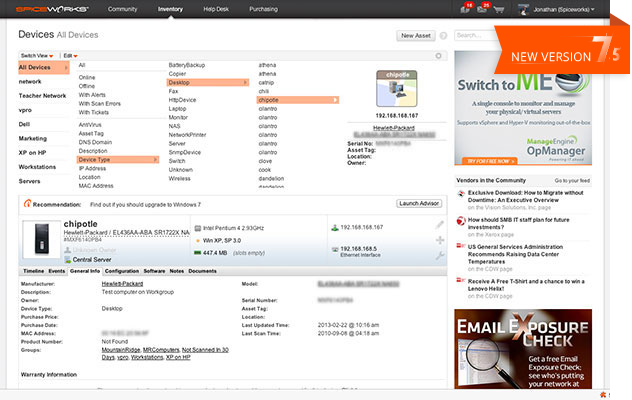The image size is (632, 400).
Task: Click the network IP 192.168.168.167 icon
Action: coord(335,227)
